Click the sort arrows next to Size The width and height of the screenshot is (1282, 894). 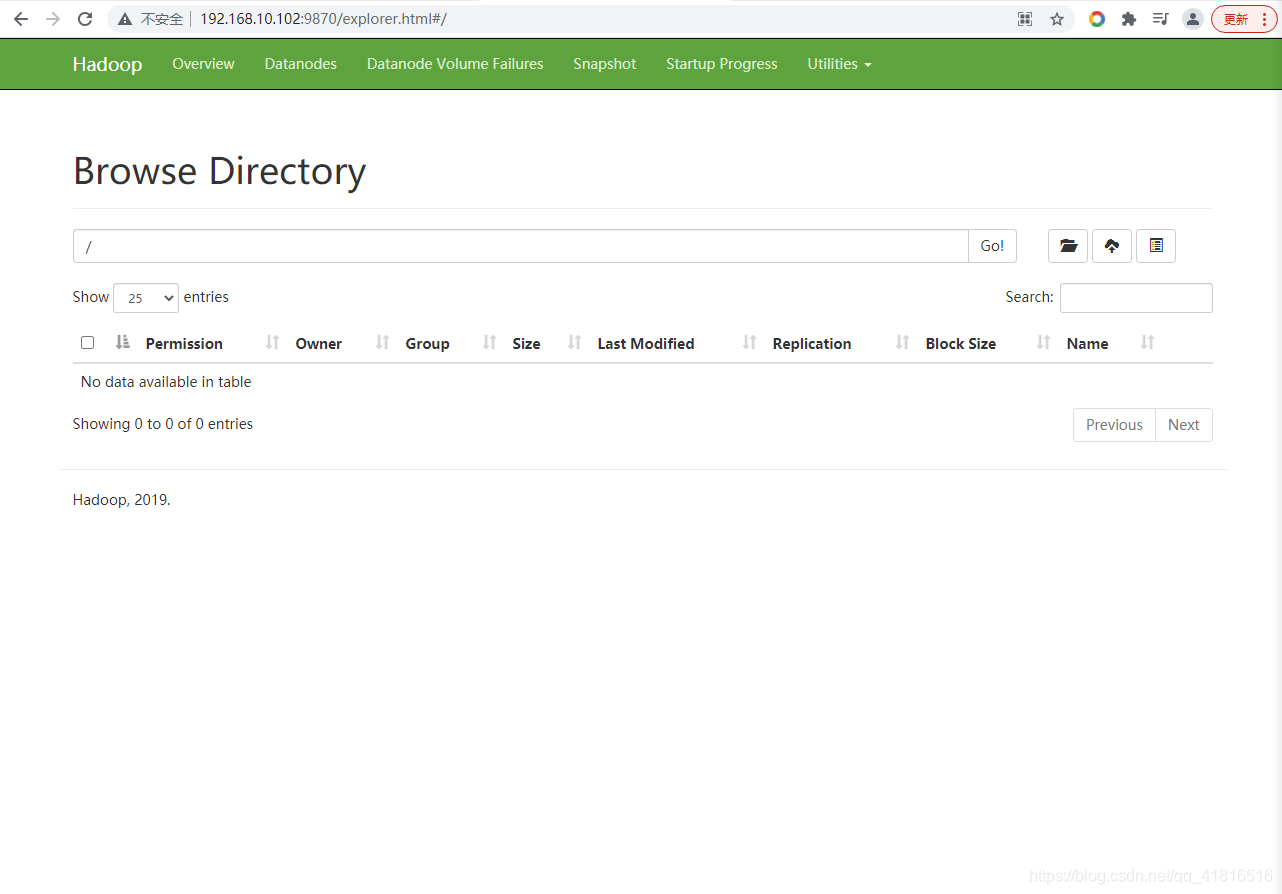(x=574, y=342)
